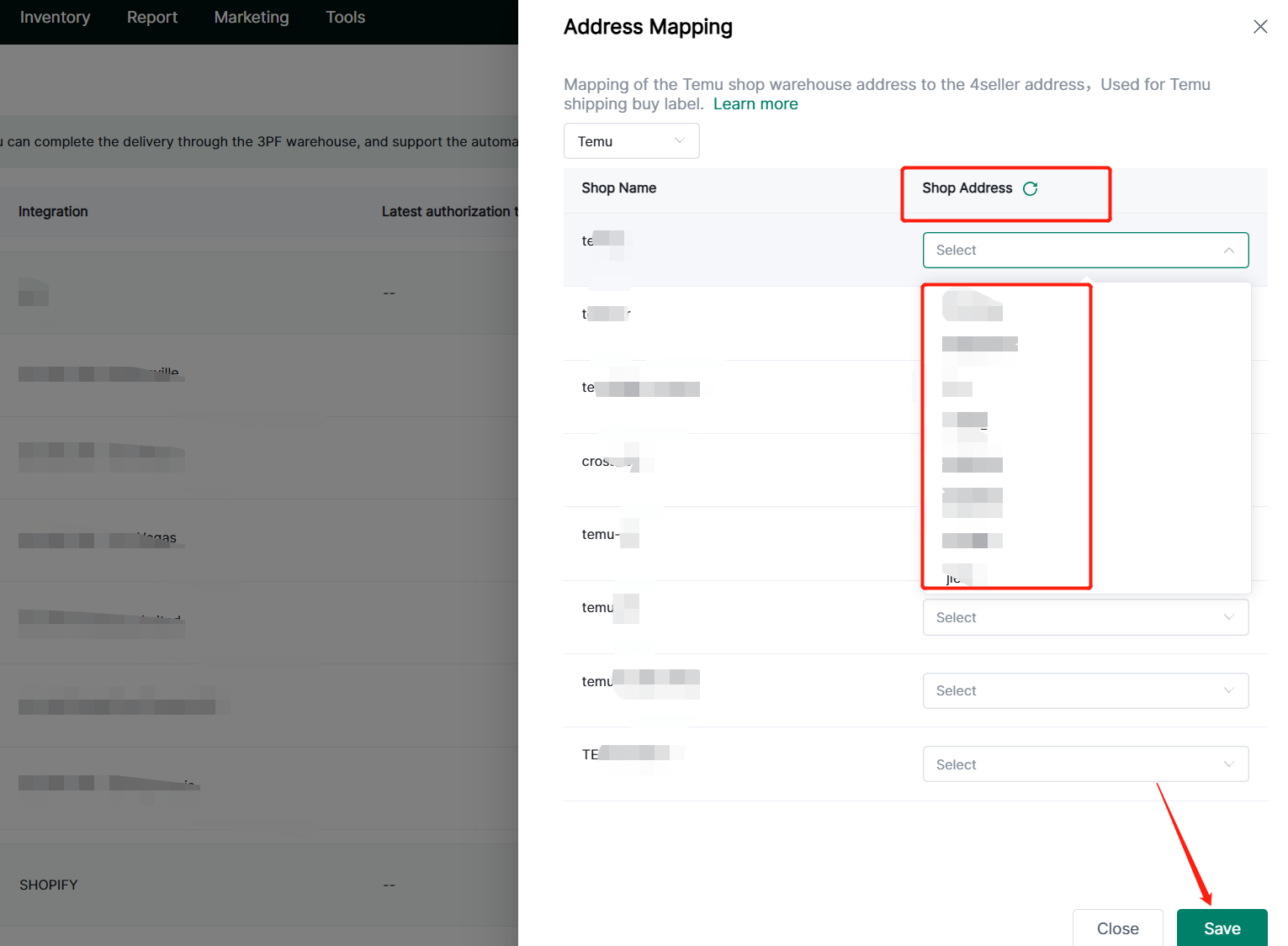This screenshot has width=1288, height=946.
Task: Click the refresh icon beside Shop Address
Action: 1030,188
